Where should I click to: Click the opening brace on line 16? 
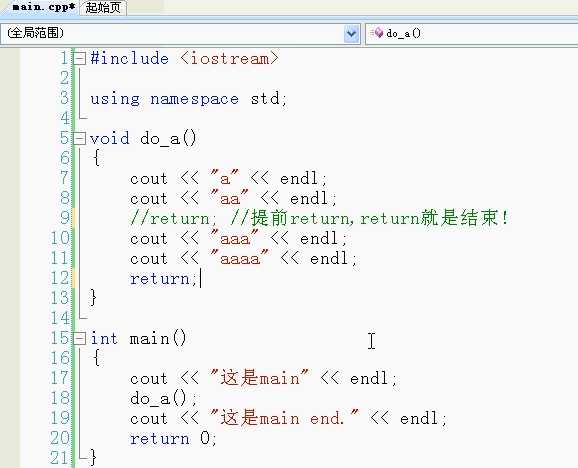pos(97,358)
